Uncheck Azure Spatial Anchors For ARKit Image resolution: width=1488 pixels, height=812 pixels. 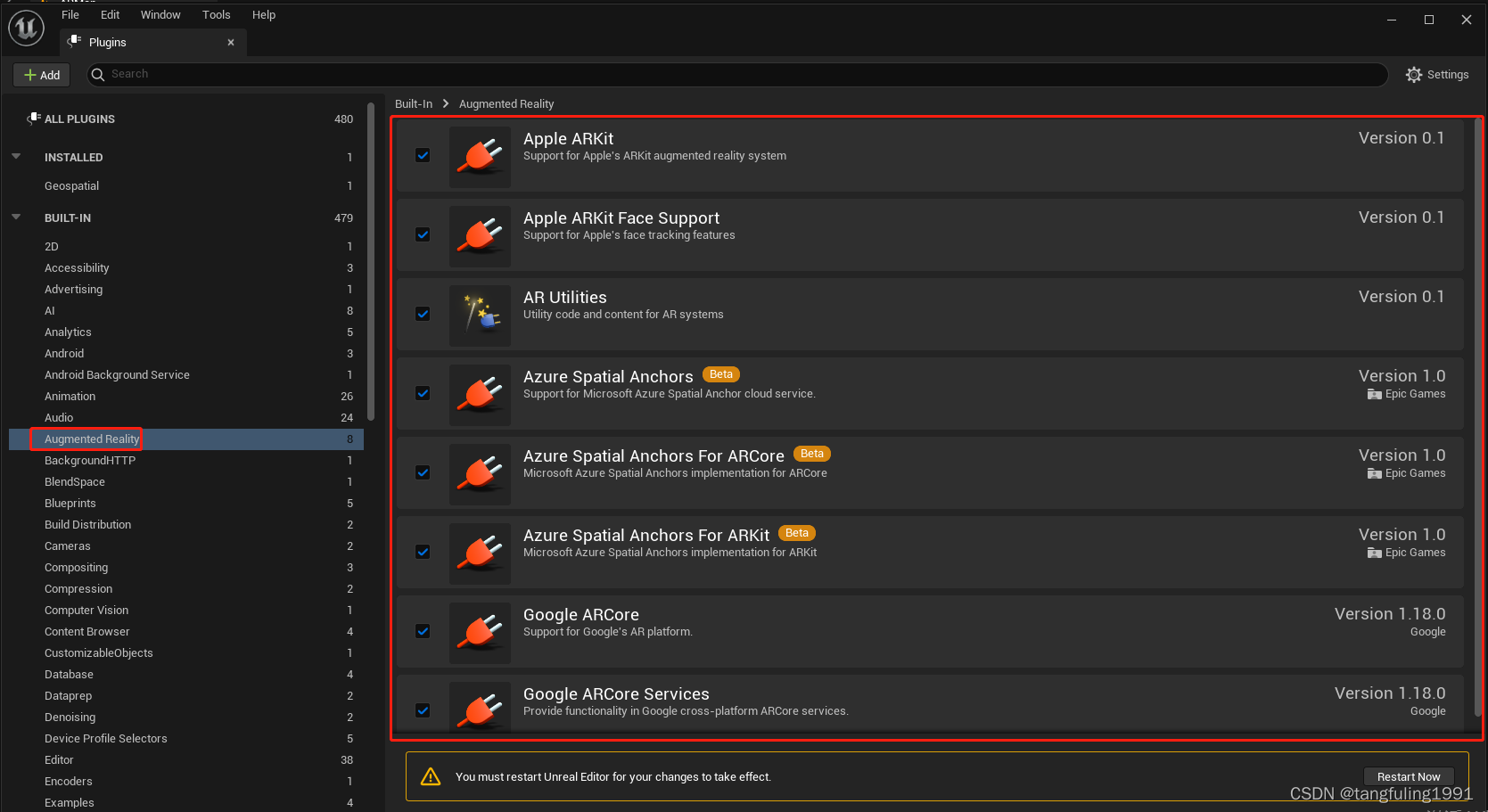(x=423, y=552)
